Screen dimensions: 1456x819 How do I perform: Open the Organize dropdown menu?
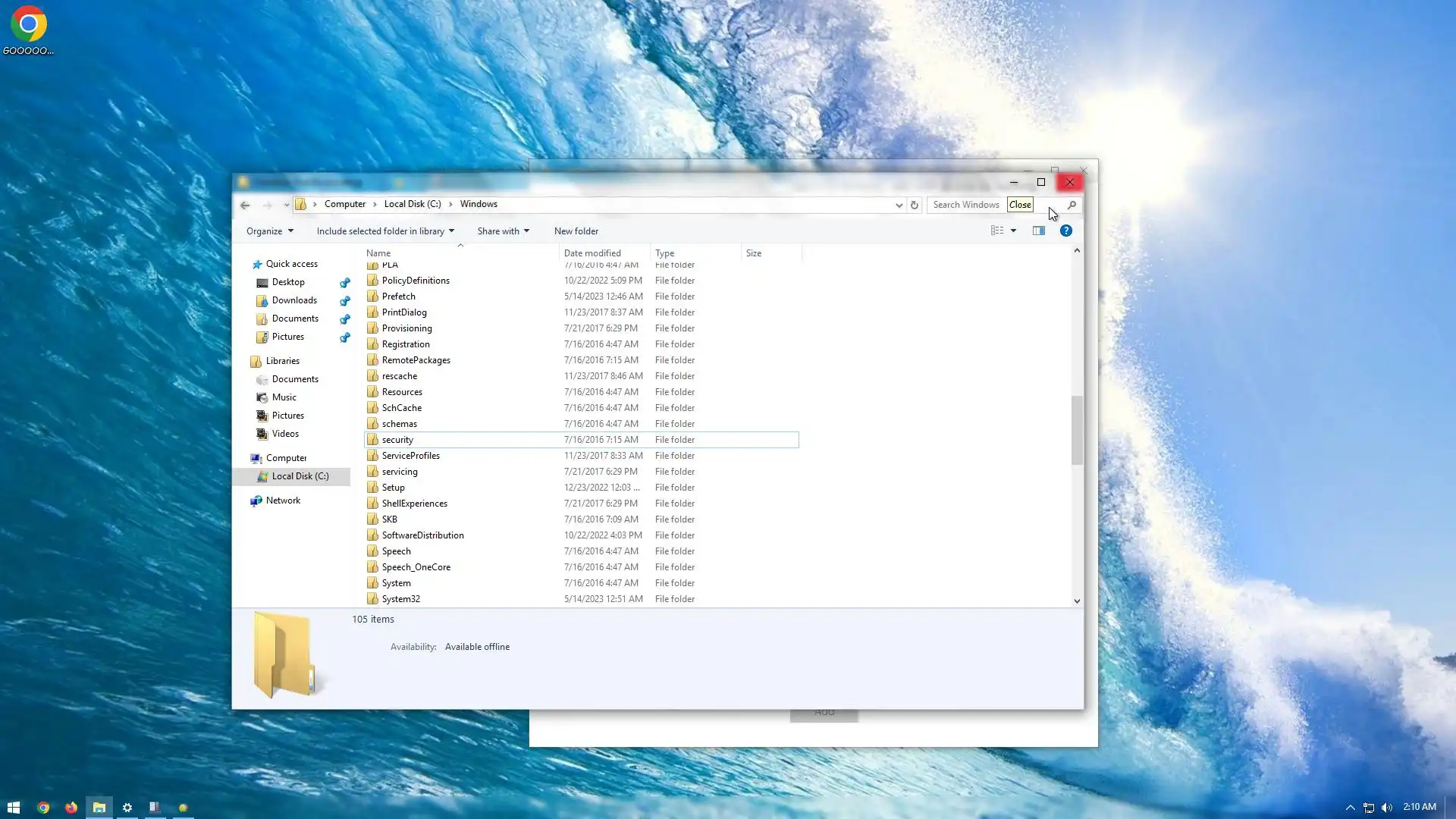tap(269, 231)
